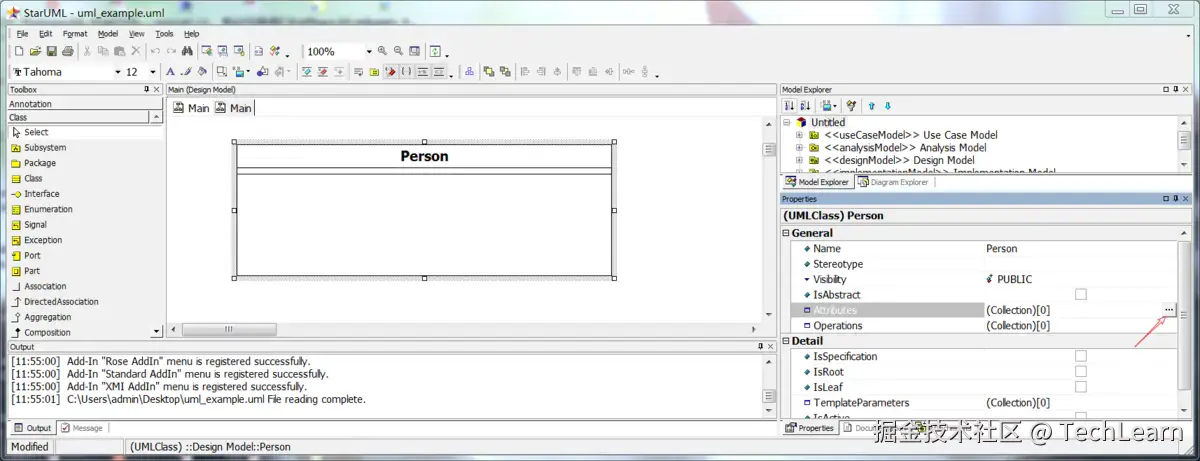Toggle the IsLeaf checkbox
1200x461 pixels.
1080,387
